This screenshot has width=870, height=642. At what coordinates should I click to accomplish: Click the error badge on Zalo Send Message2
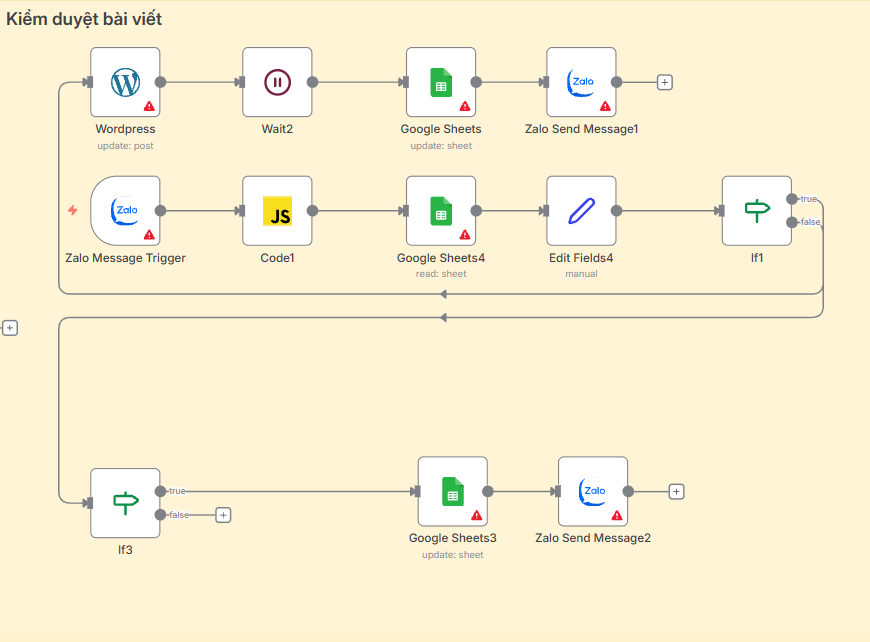pyautogui.click(x=615, y=513)
